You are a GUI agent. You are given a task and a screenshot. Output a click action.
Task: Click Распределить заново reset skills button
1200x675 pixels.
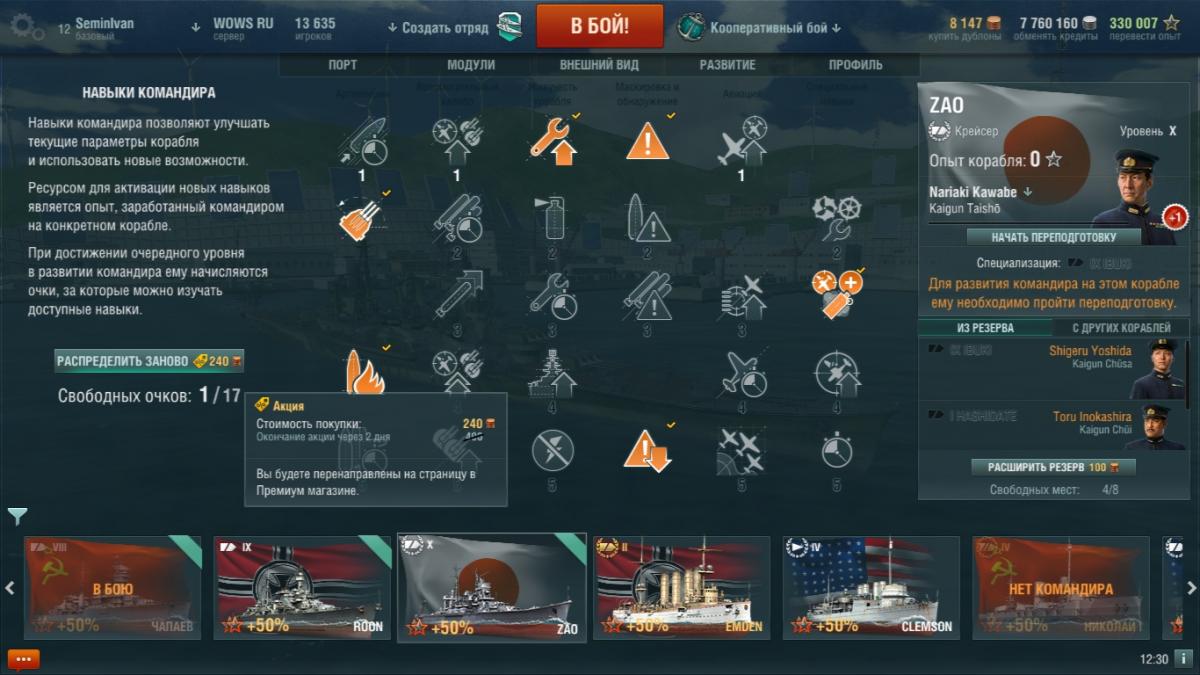point(150,361)
